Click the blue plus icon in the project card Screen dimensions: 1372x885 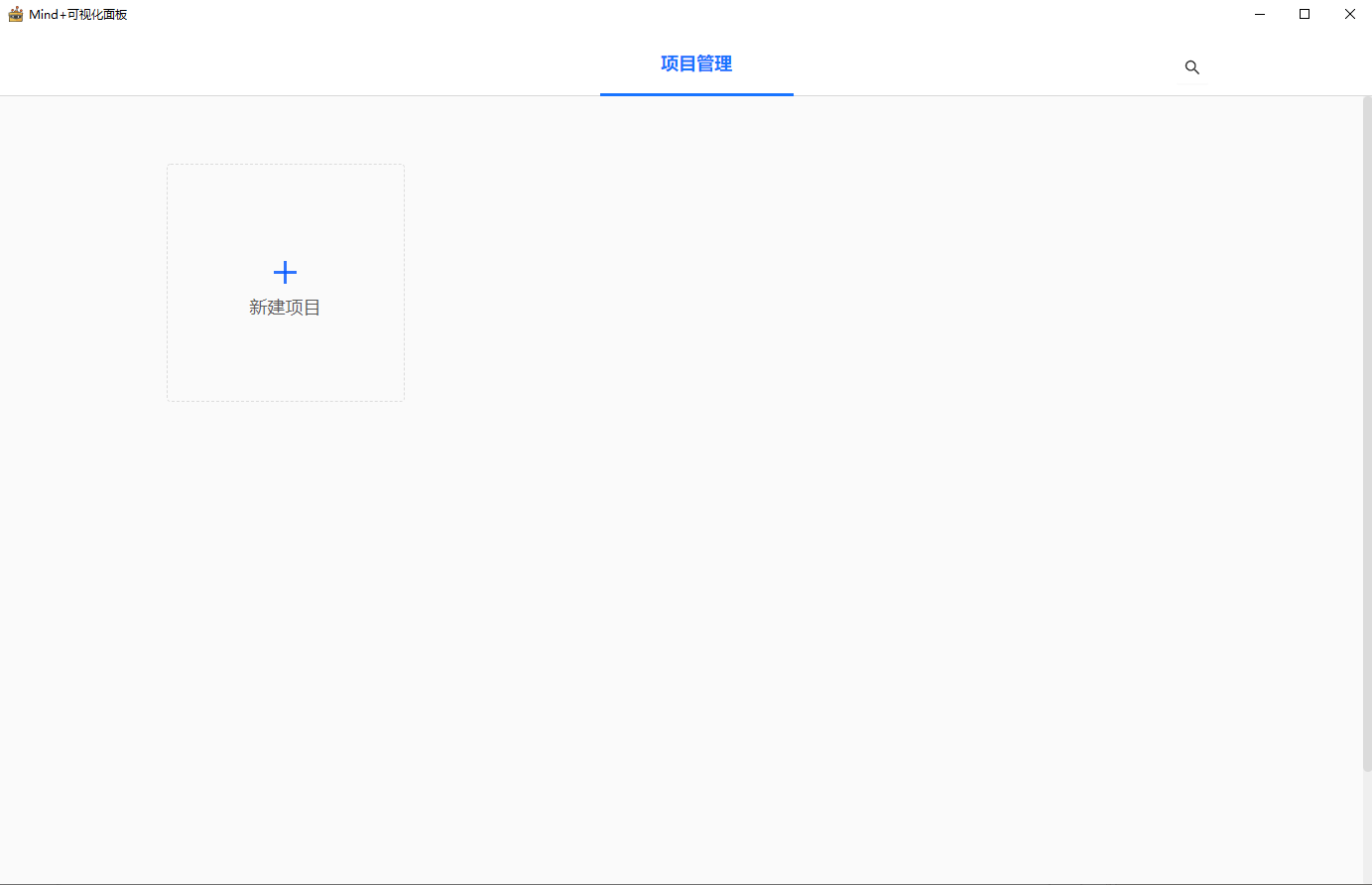[x=285, y=272]
